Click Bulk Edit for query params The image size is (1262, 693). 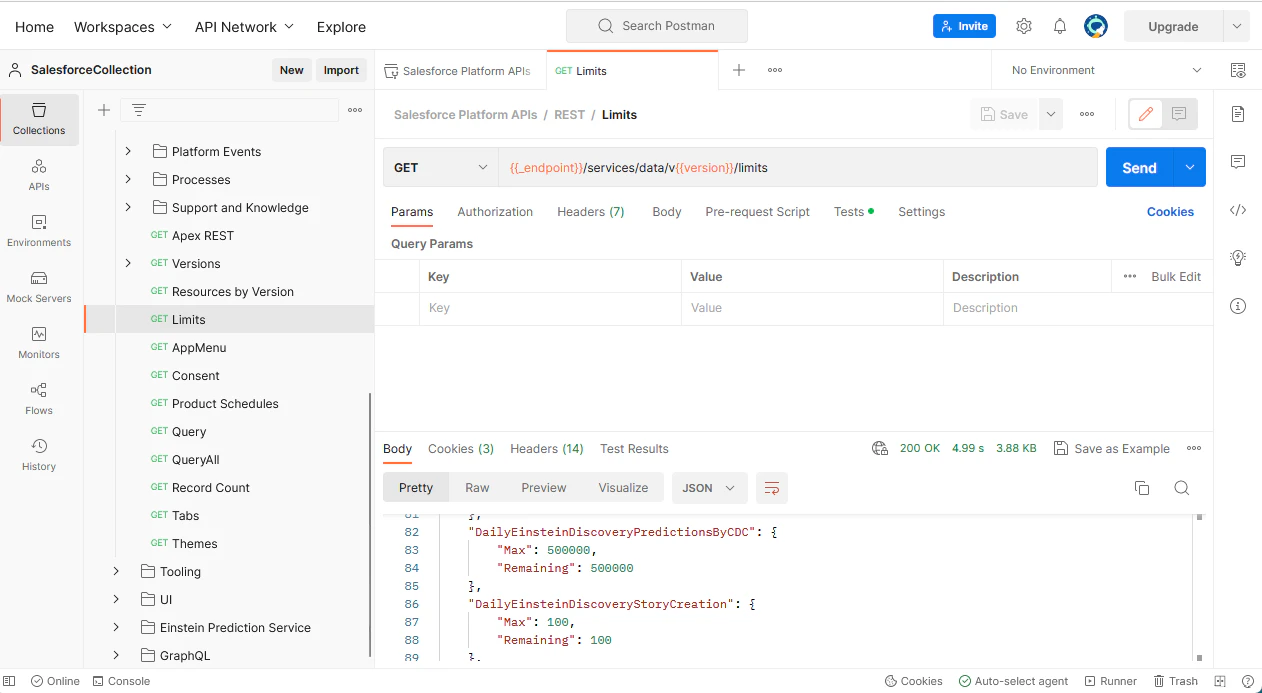[1176, 277]
